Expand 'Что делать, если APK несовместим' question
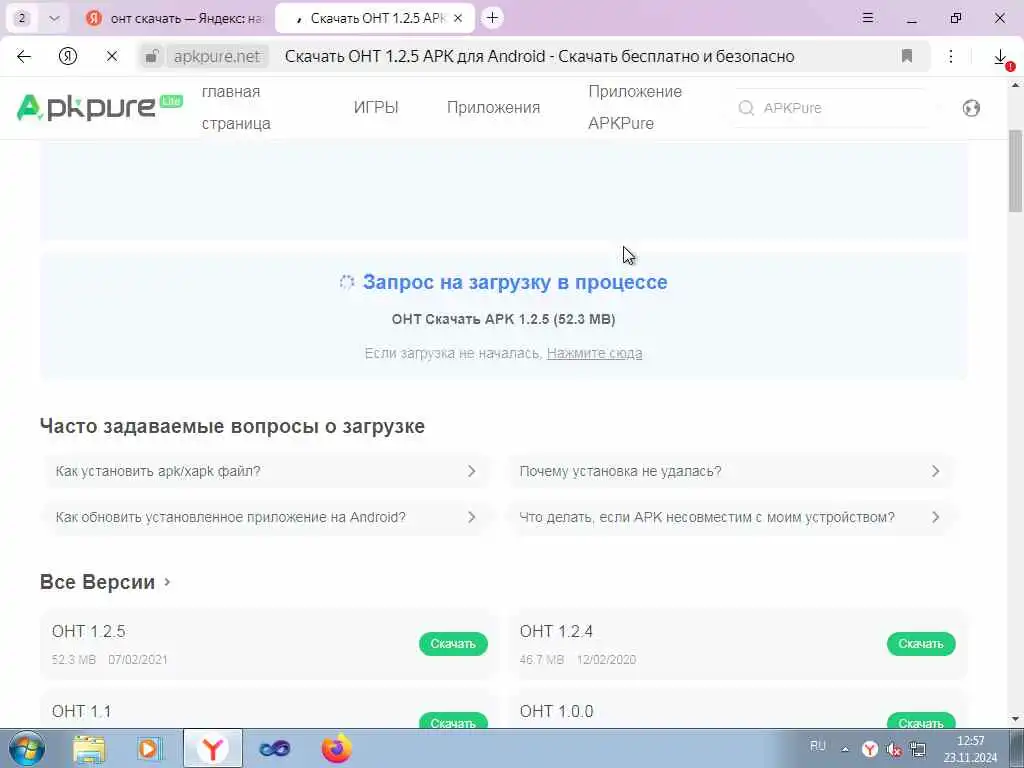The width and height of the screenshot is (1024, 768). pyautogui.click(x=730, y=517)
